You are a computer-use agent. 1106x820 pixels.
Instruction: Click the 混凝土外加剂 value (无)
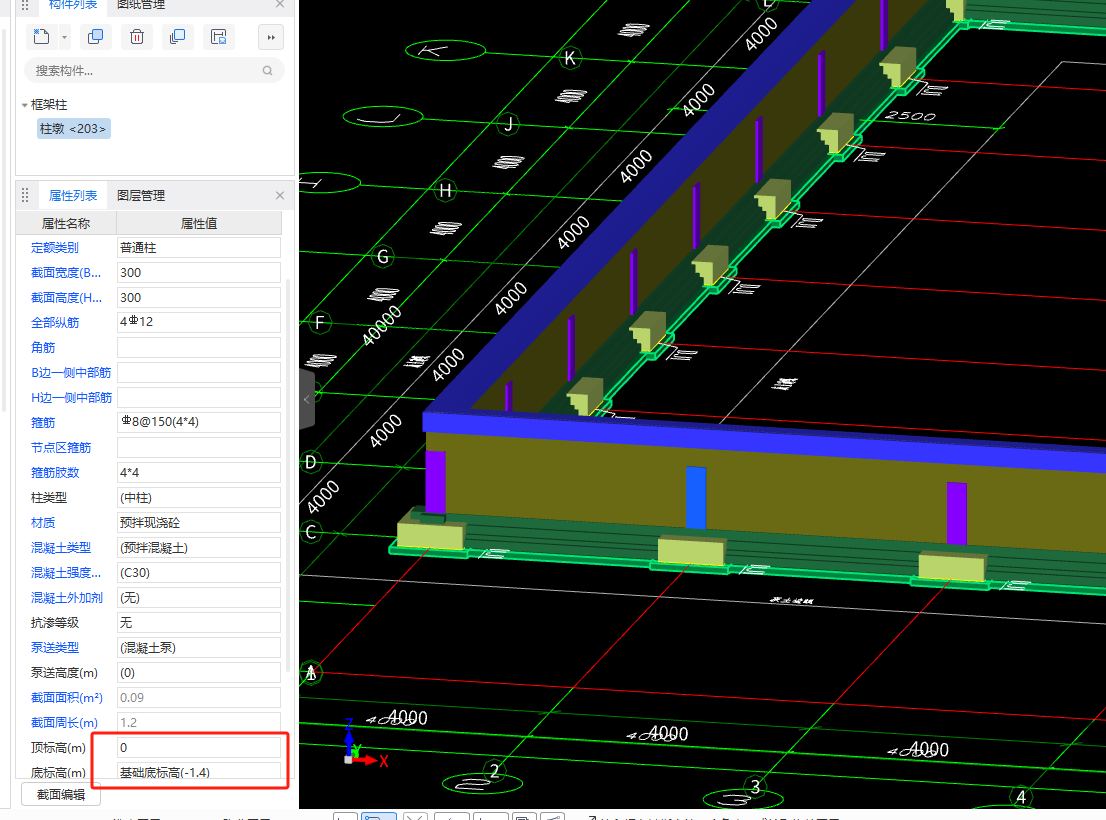point(199,598)
